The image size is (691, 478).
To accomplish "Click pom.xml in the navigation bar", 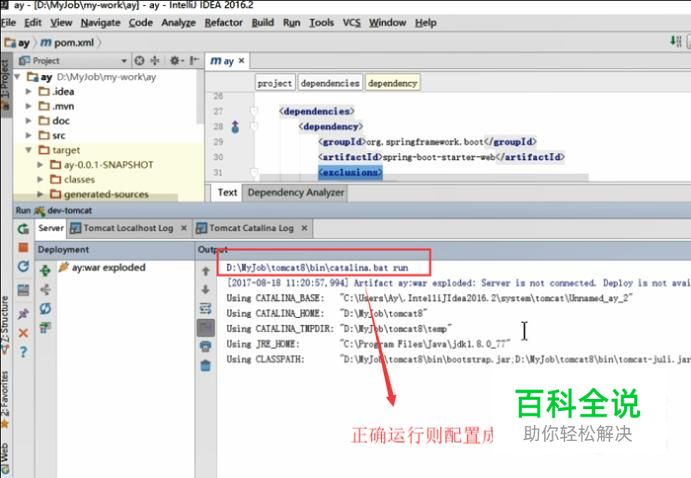I will [68, 43].
